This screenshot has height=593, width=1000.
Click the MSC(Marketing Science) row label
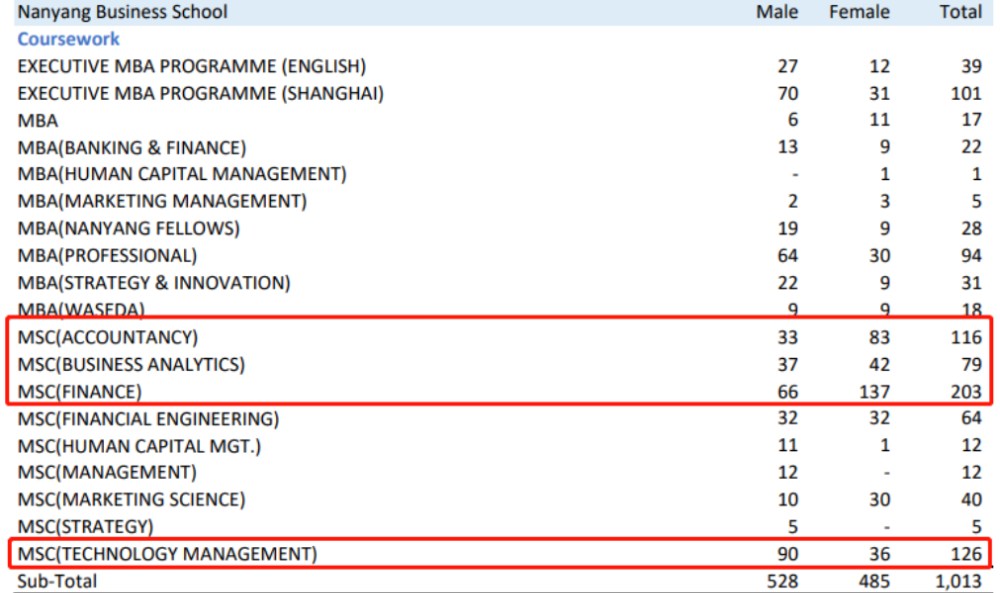(131, 499)
